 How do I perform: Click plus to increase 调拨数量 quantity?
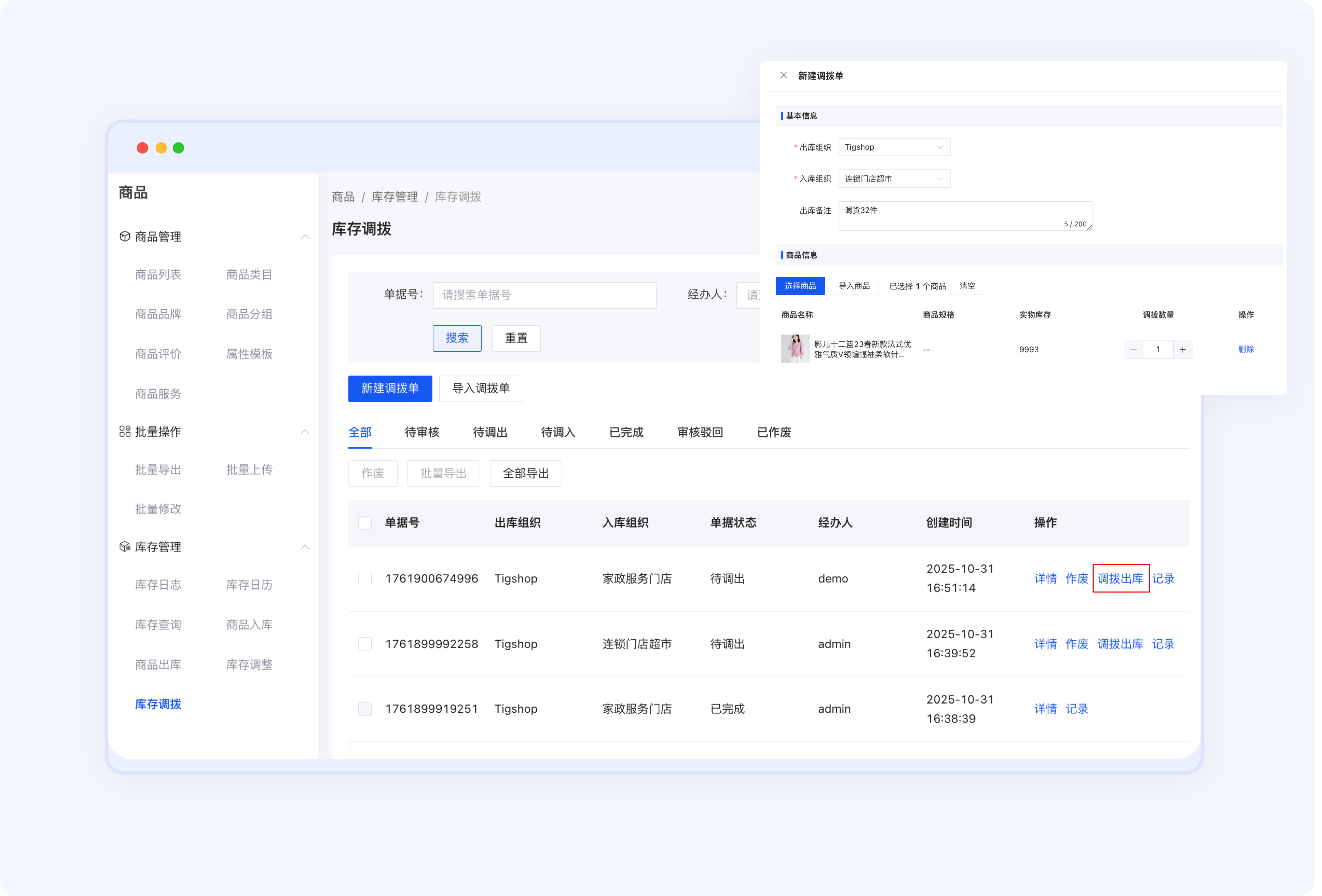[x=1183, y=349]
